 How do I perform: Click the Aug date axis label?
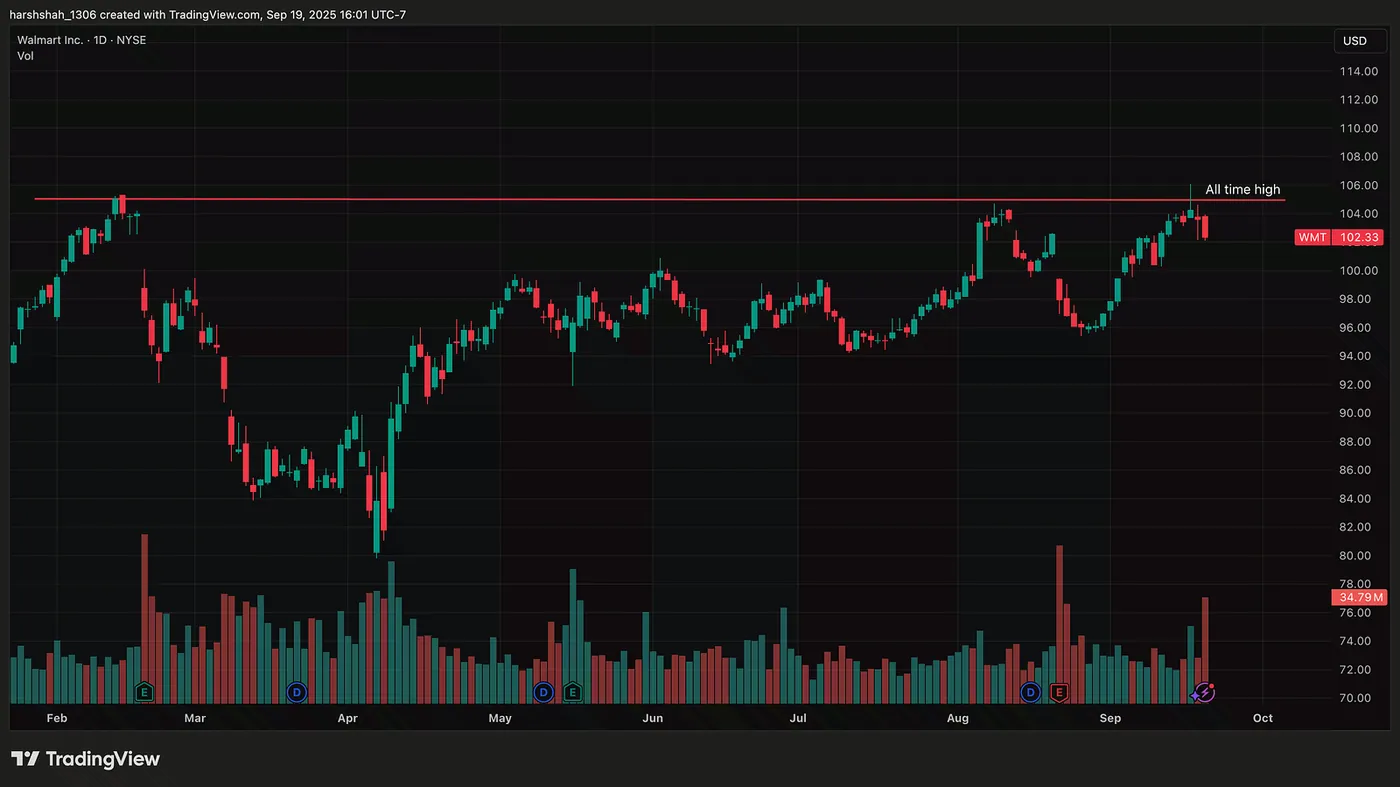coord(958,718)
